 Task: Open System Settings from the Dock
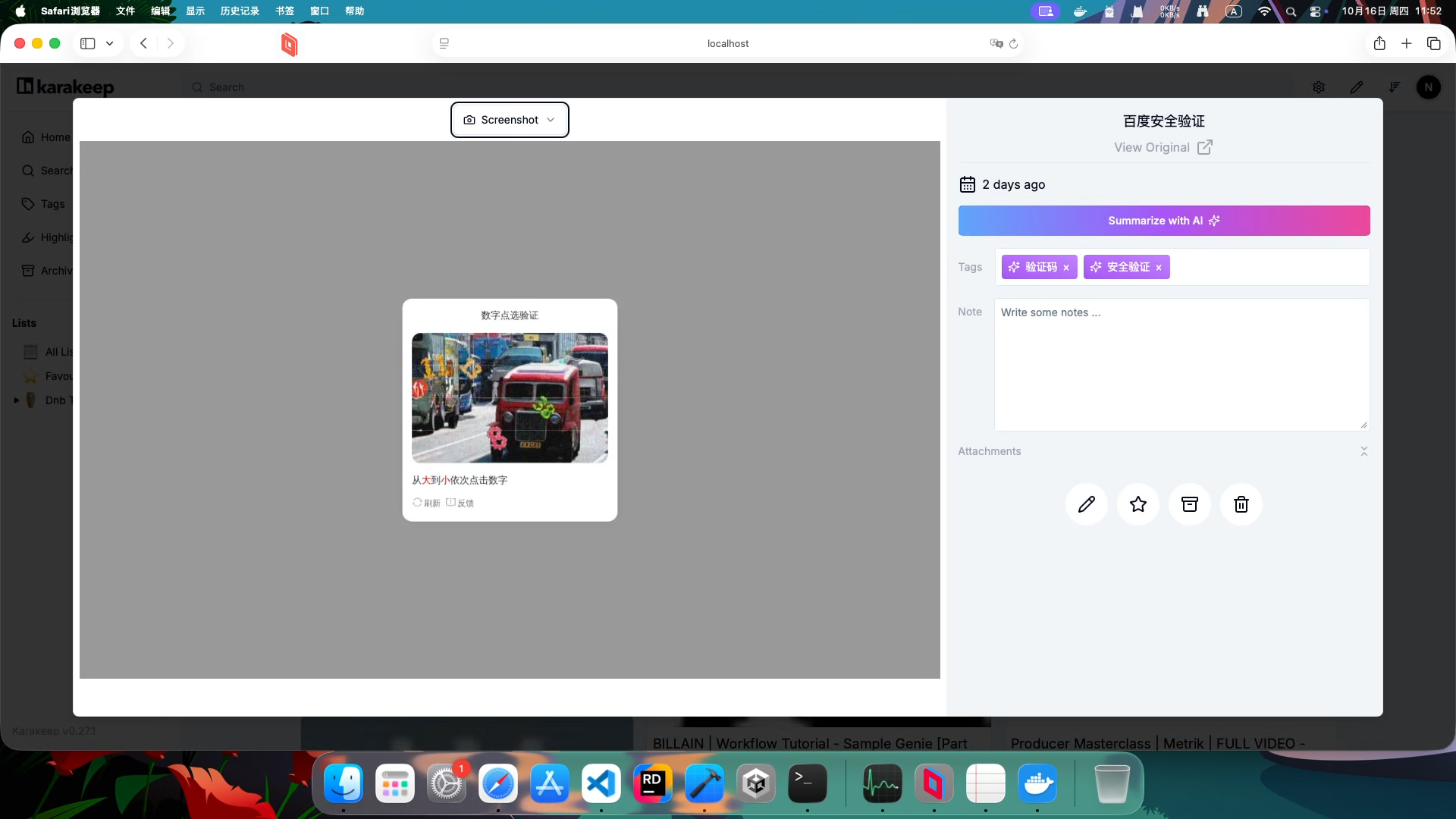click(x=447, y=783)
